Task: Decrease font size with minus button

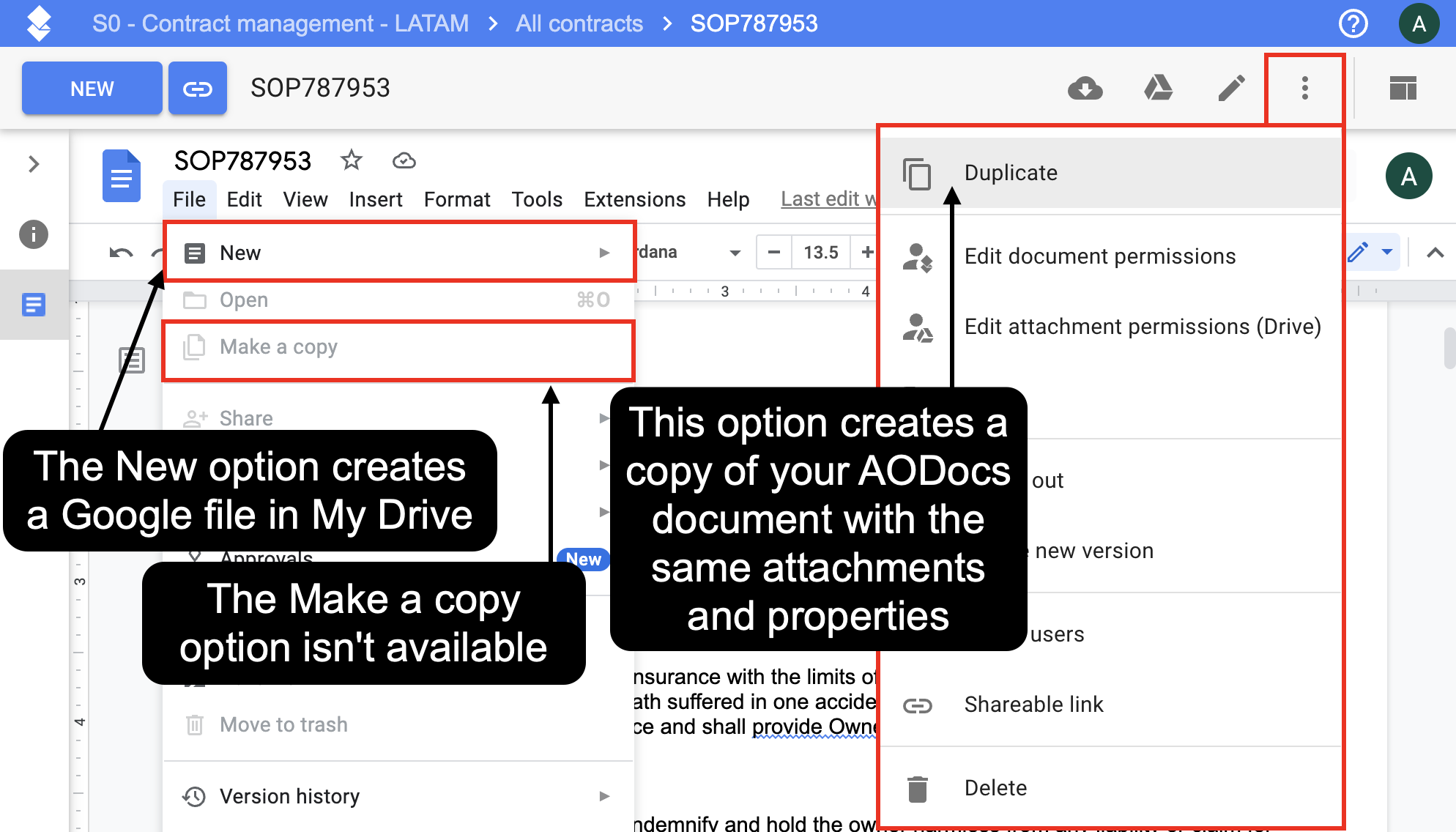Action: click(x=773, y=253)
